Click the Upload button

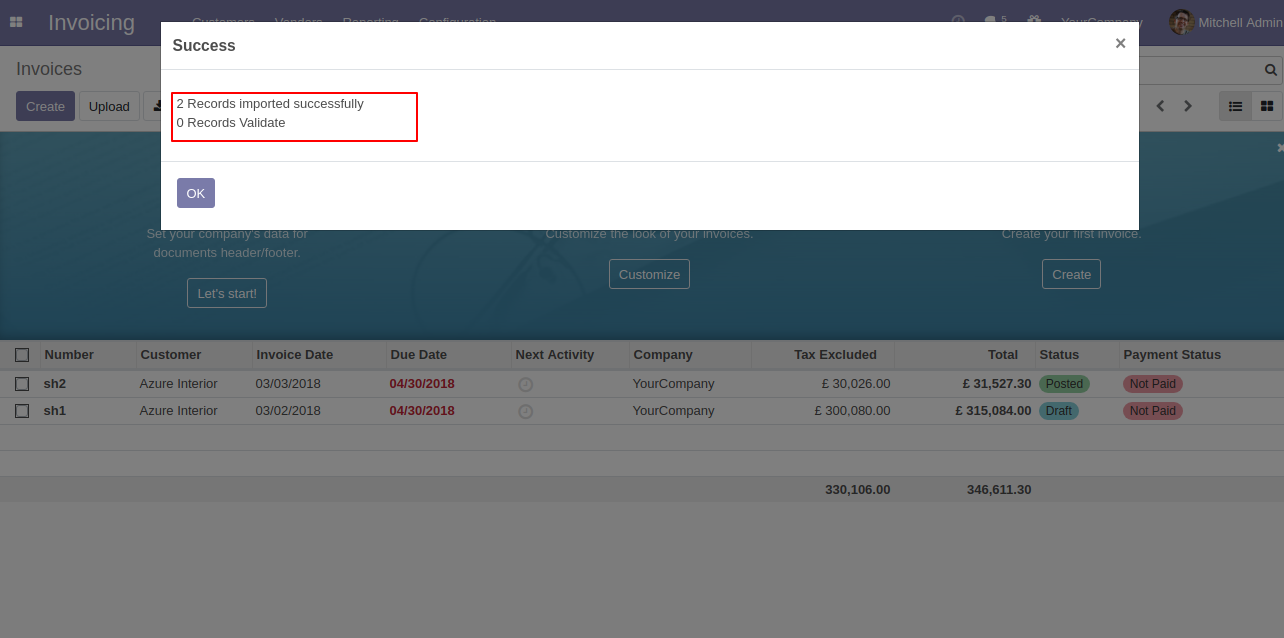click(x=109, y=106)
